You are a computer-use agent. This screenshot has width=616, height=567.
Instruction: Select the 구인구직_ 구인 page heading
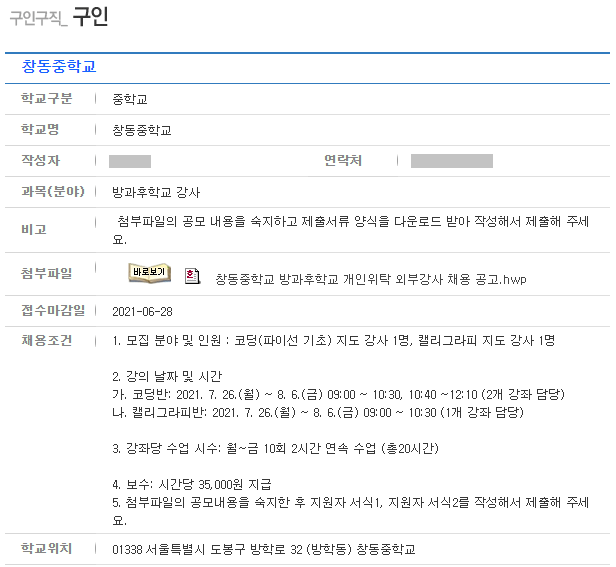coord(59,17)
